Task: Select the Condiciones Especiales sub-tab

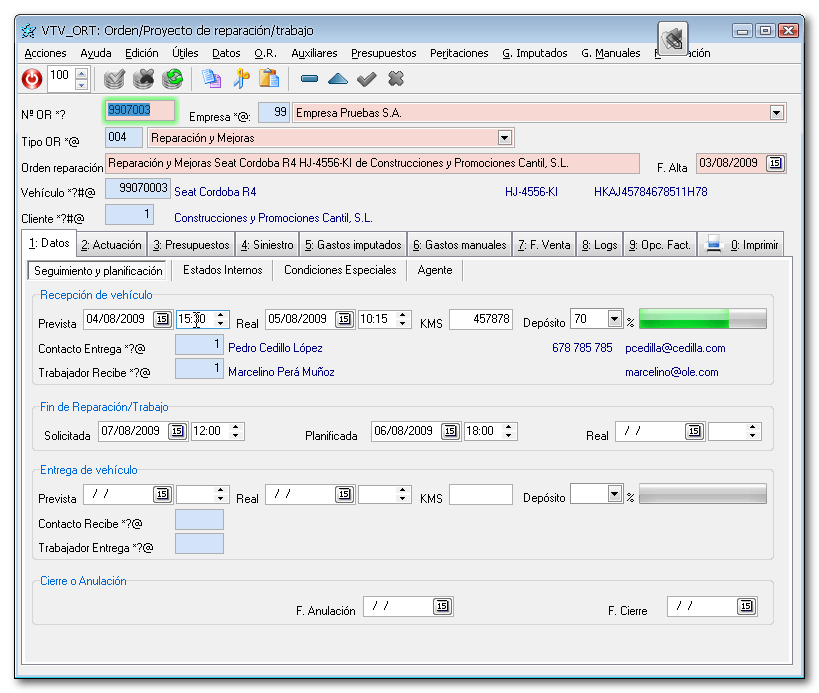Action: pos(340,270)
